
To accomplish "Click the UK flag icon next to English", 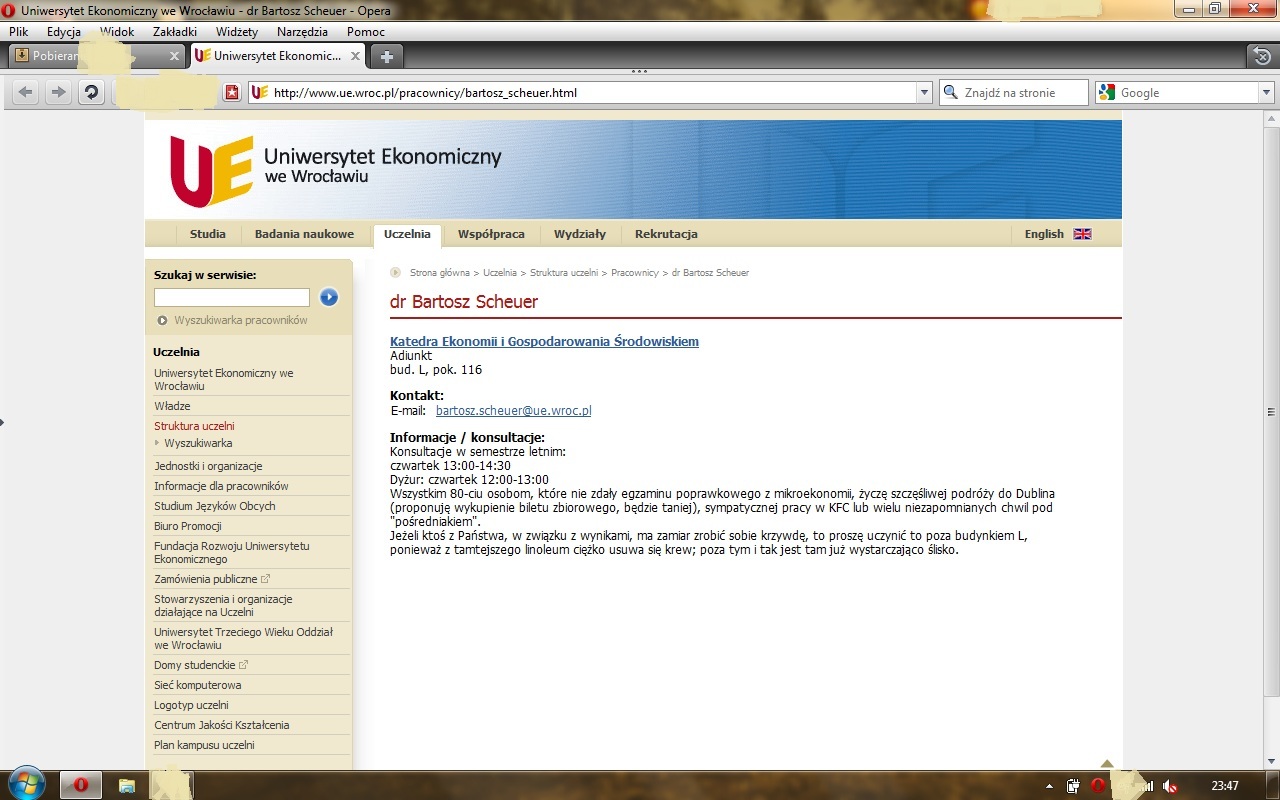I will tap(1082, 234).
